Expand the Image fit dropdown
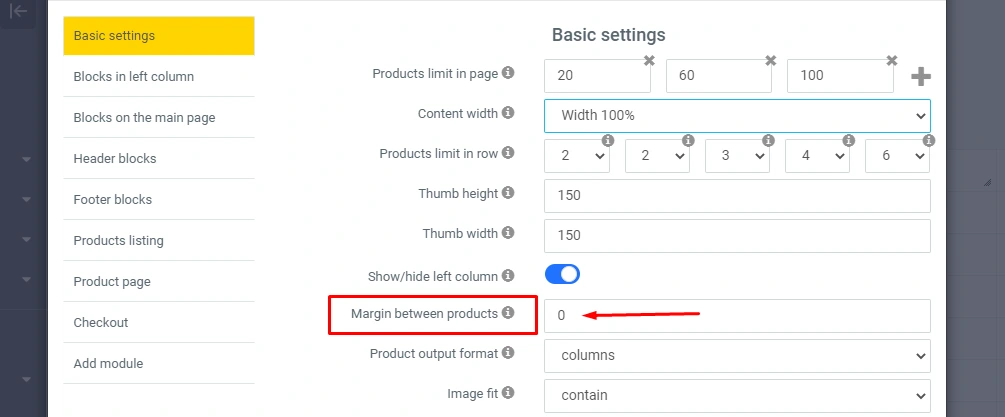 tap(737, 395)
